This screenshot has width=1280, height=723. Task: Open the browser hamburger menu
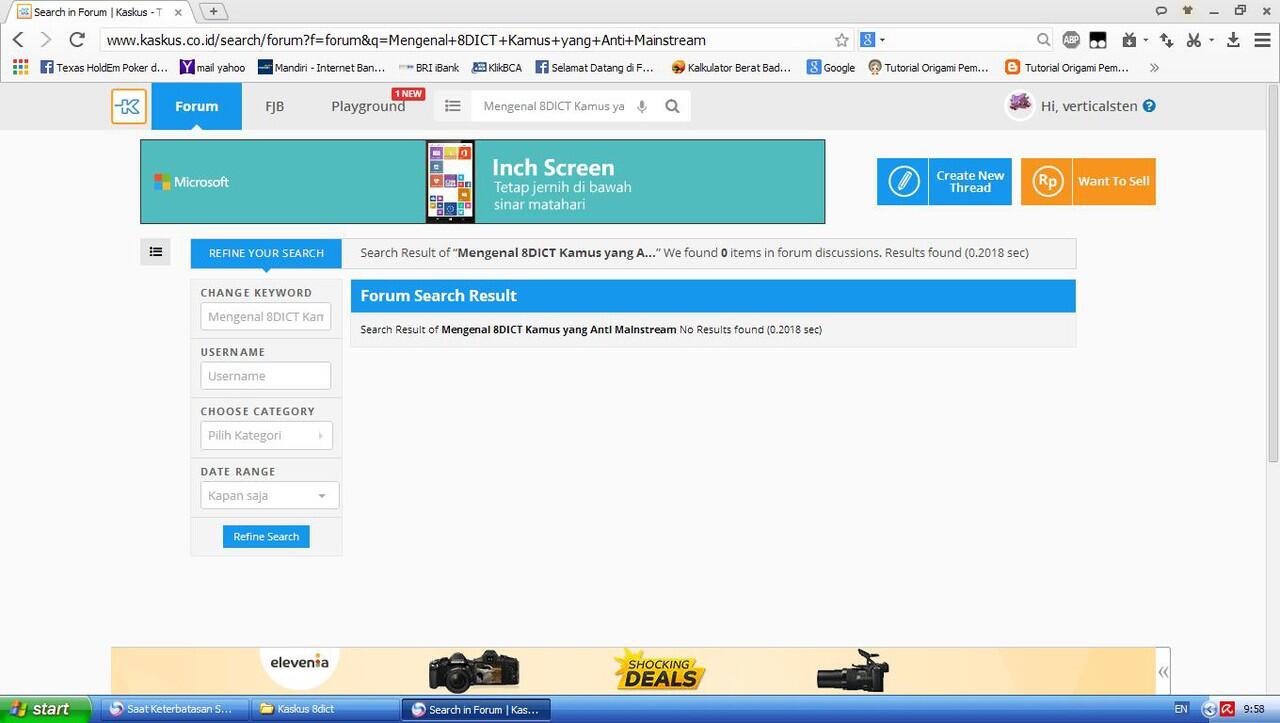pyautogui.click(x=1261, y=40)
